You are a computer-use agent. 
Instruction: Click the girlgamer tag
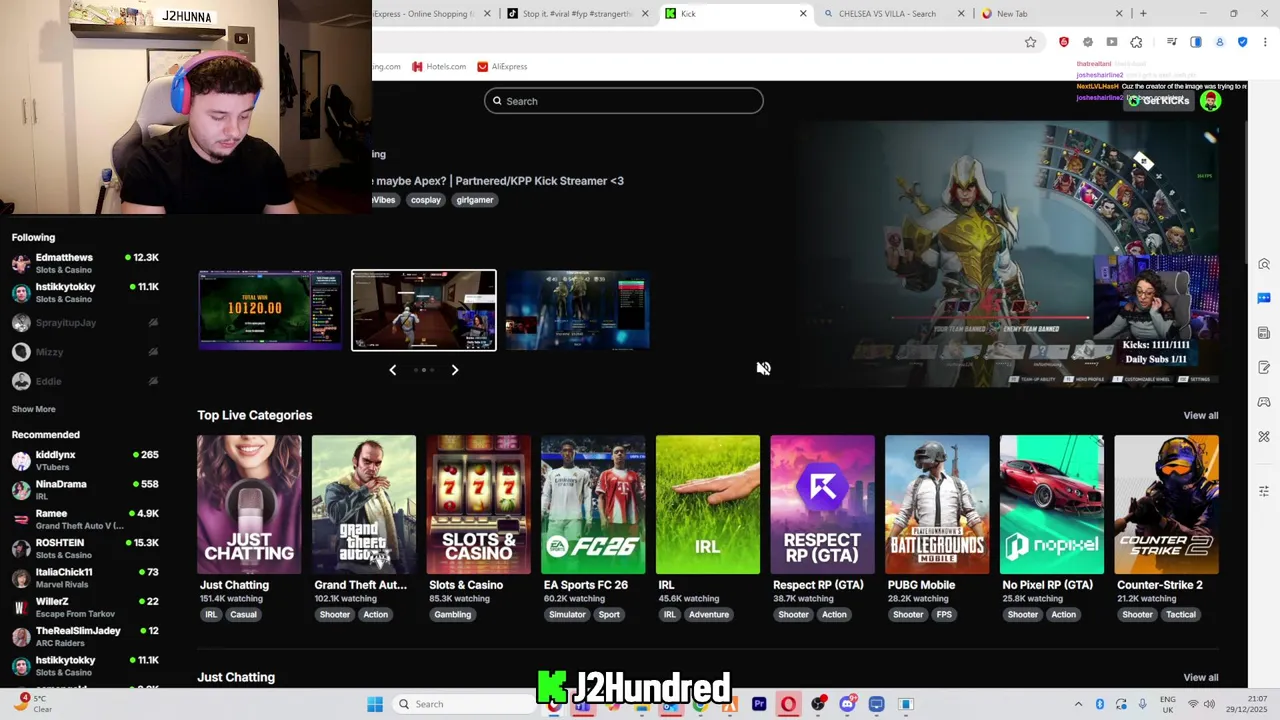coord(474,200)
